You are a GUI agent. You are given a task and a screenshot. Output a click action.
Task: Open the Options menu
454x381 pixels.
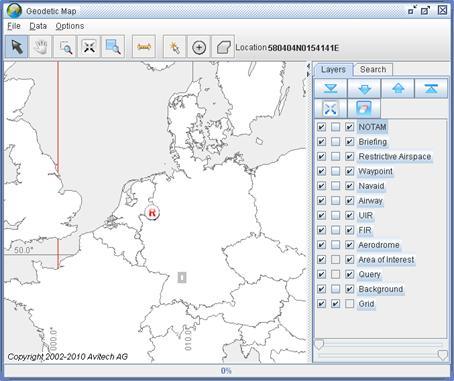70,26
